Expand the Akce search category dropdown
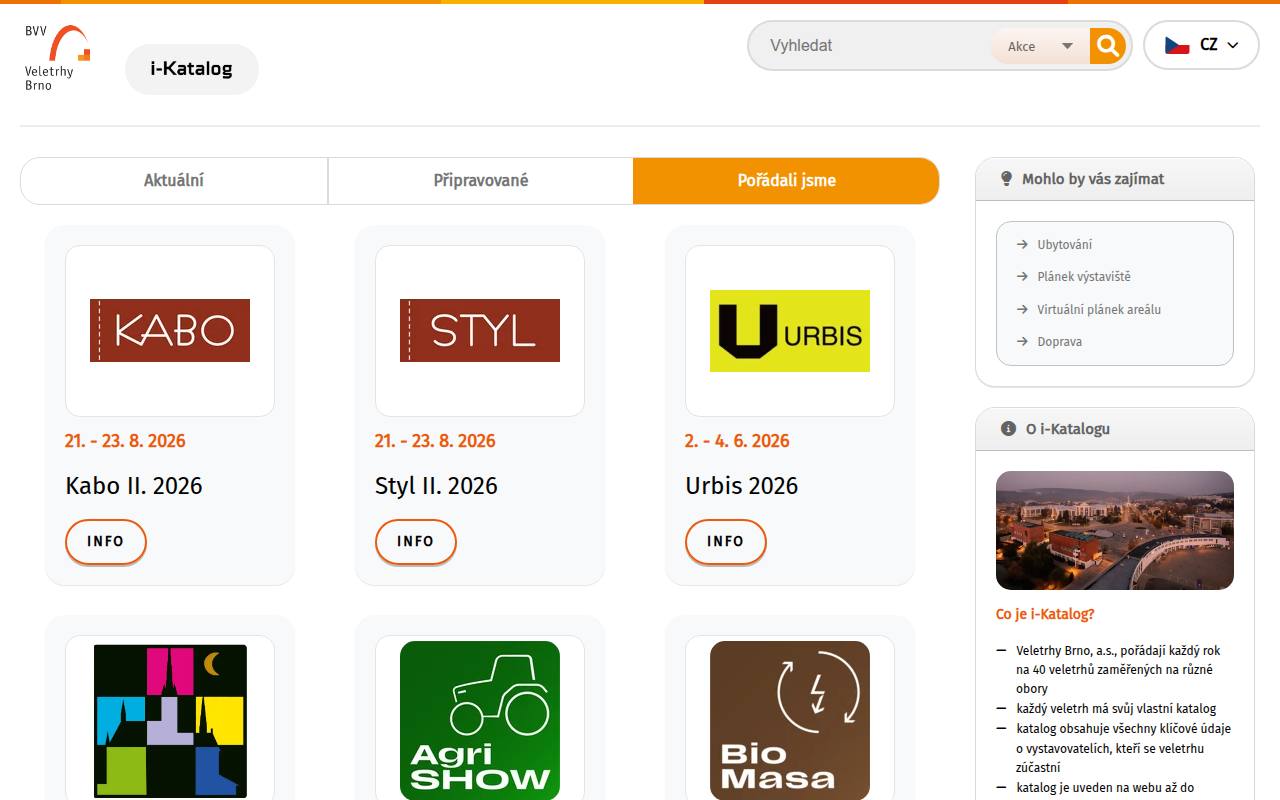 [x=1040, y=46]
